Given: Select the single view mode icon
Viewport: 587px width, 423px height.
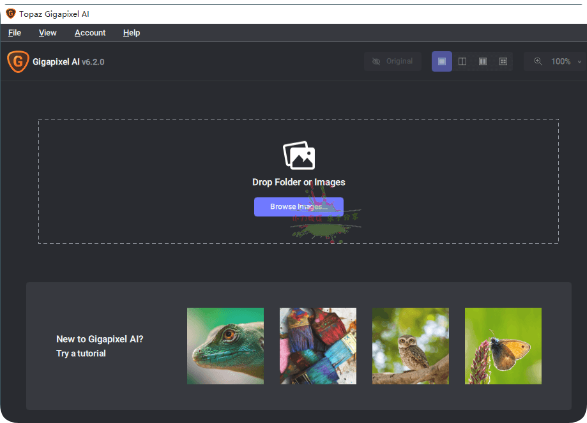Looking at the screenshot, I should pos(442,61).
